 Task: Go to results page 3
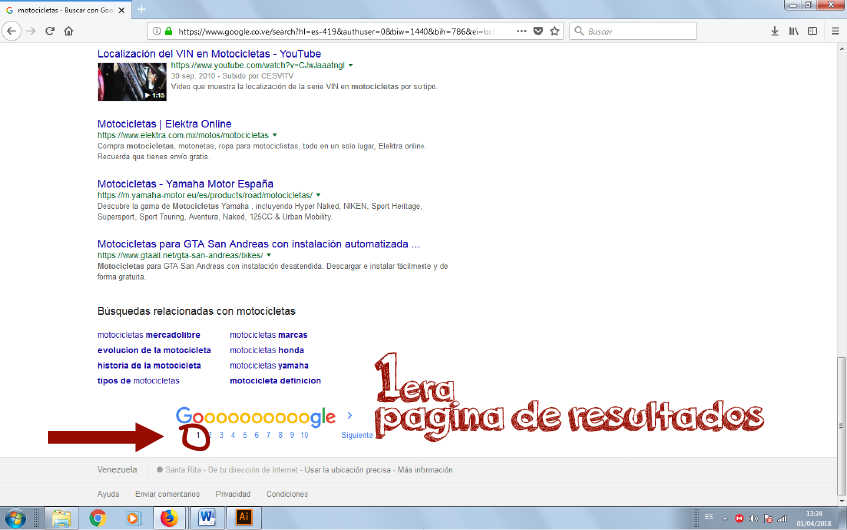coord(221,435)
